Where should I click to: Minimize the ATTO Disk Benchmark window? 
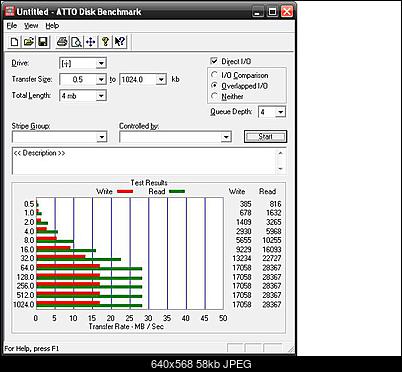click(257, 12)
